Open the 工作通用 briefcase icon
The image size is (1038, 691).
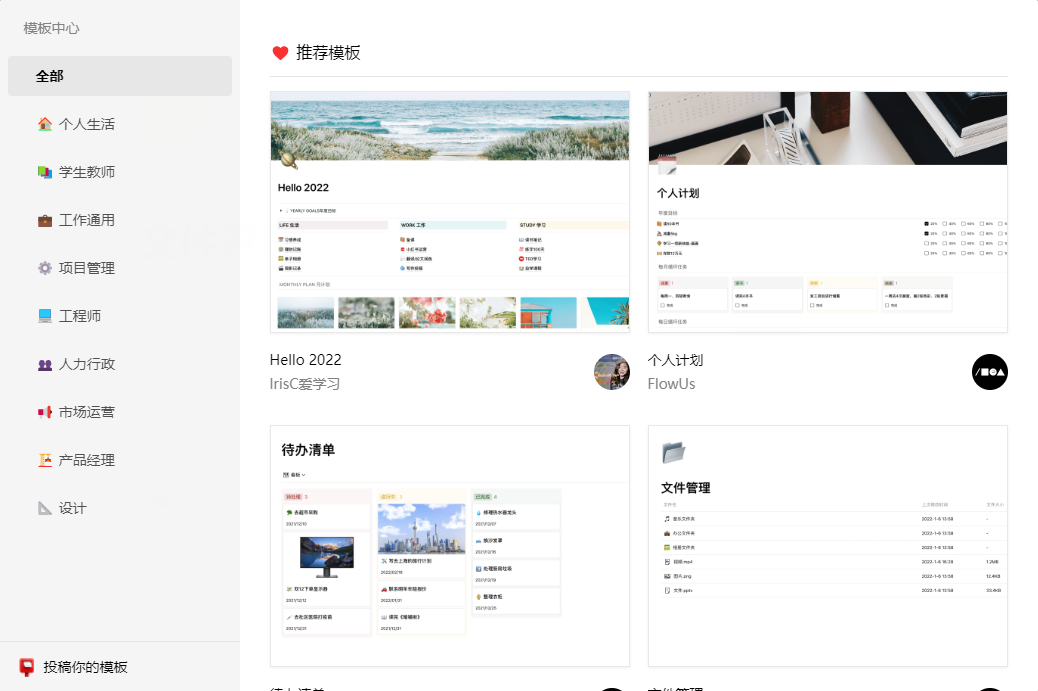click(x=45, y=220)
